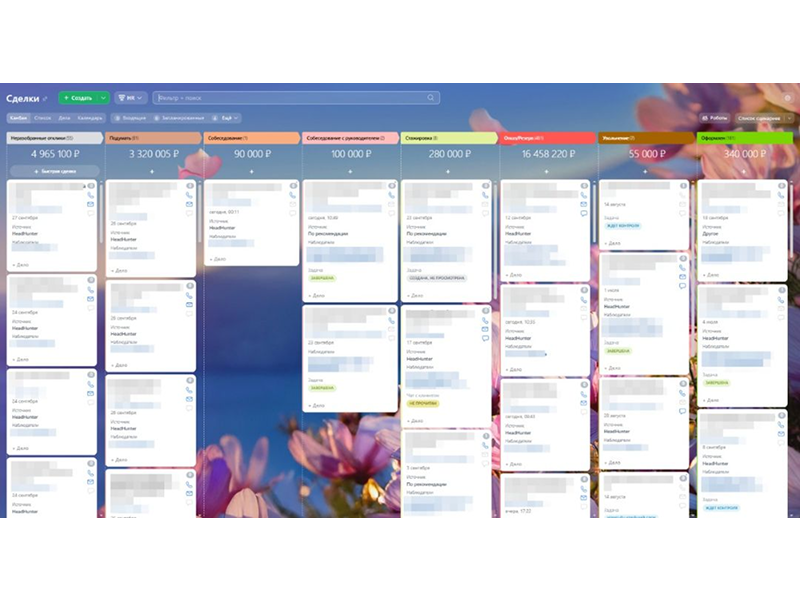The height and width of the screenshot is (600, 800).
Task: Click into the Фильтр + поиск field
Action: coord(290,98)
